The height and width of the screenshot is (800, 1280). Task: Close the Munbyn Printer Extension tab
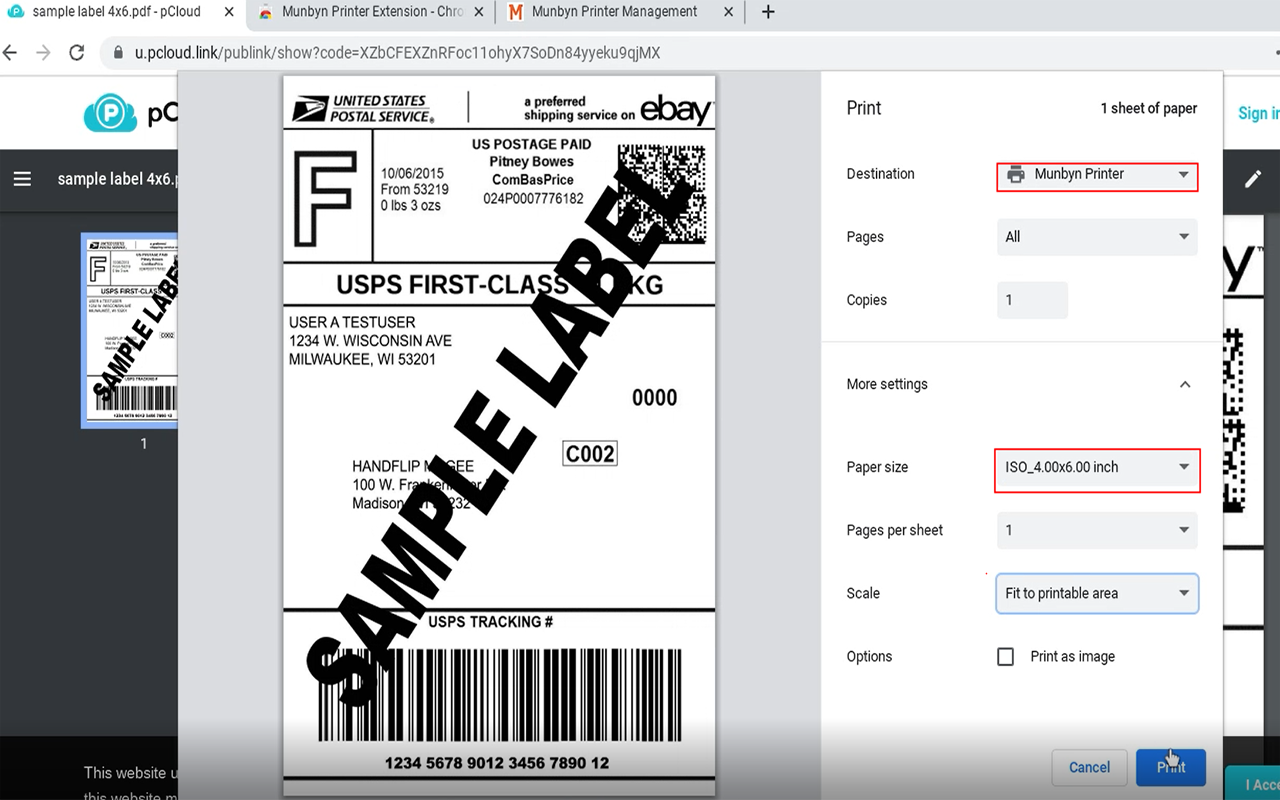click(x=477, y=12)
